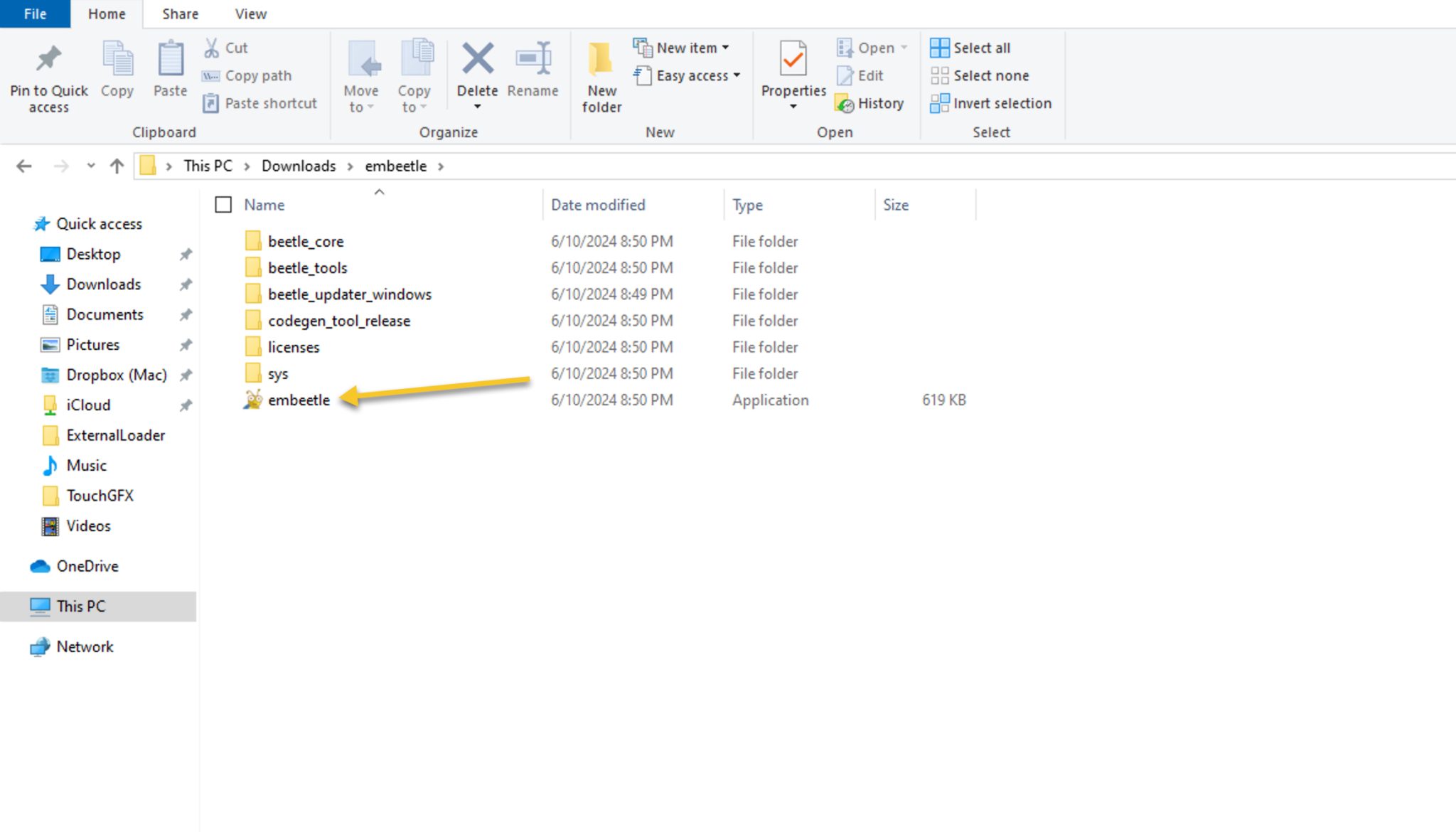Switch to the View ribbon tab
This screenshot has width=1456, height=832.
[x=250, y=14]
